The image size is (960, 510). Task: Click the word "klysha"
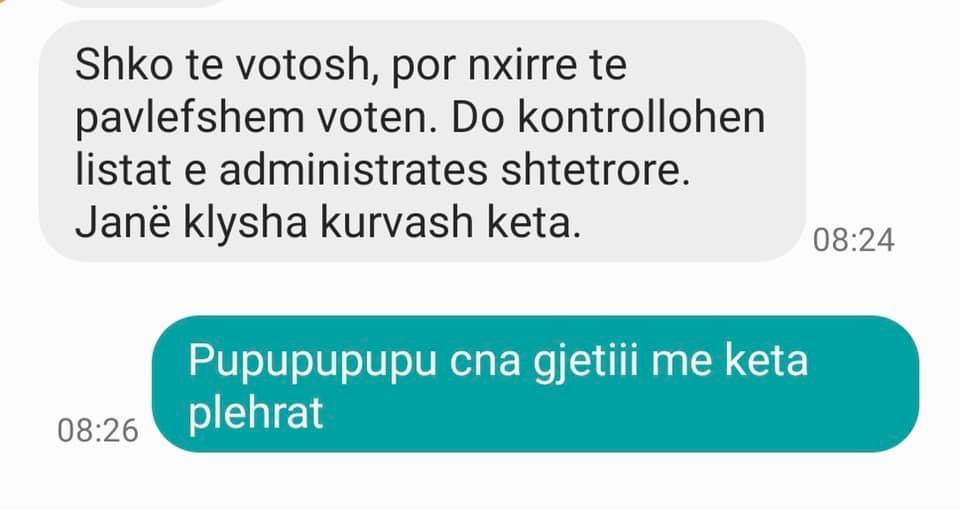coord(245,223)
